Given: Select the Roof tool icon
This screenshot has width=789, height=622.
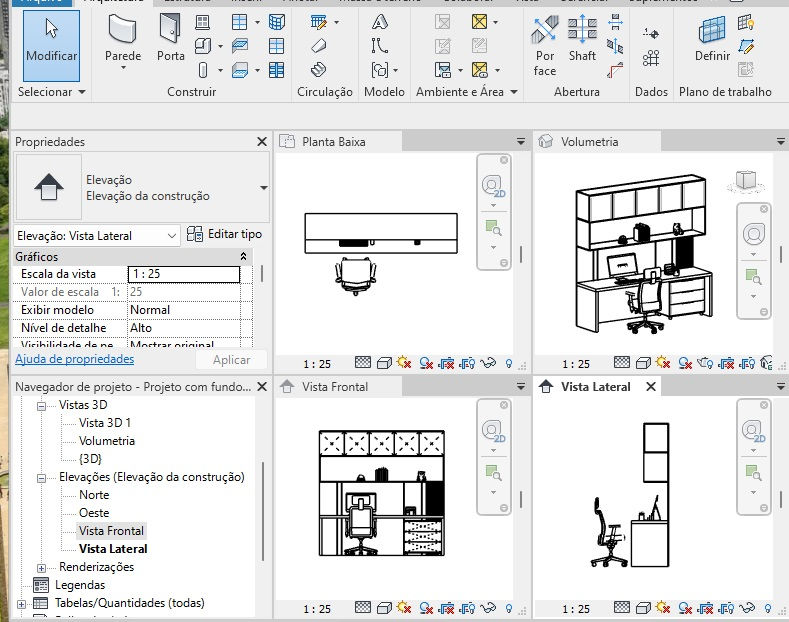Looking at the screenshot, I should pos(240,22).
